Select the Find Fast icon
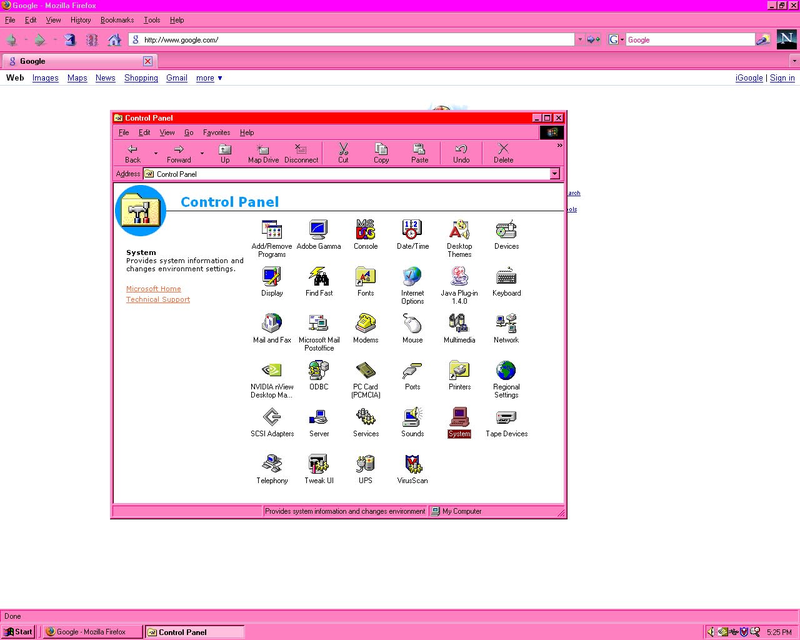 click(318, 282)
